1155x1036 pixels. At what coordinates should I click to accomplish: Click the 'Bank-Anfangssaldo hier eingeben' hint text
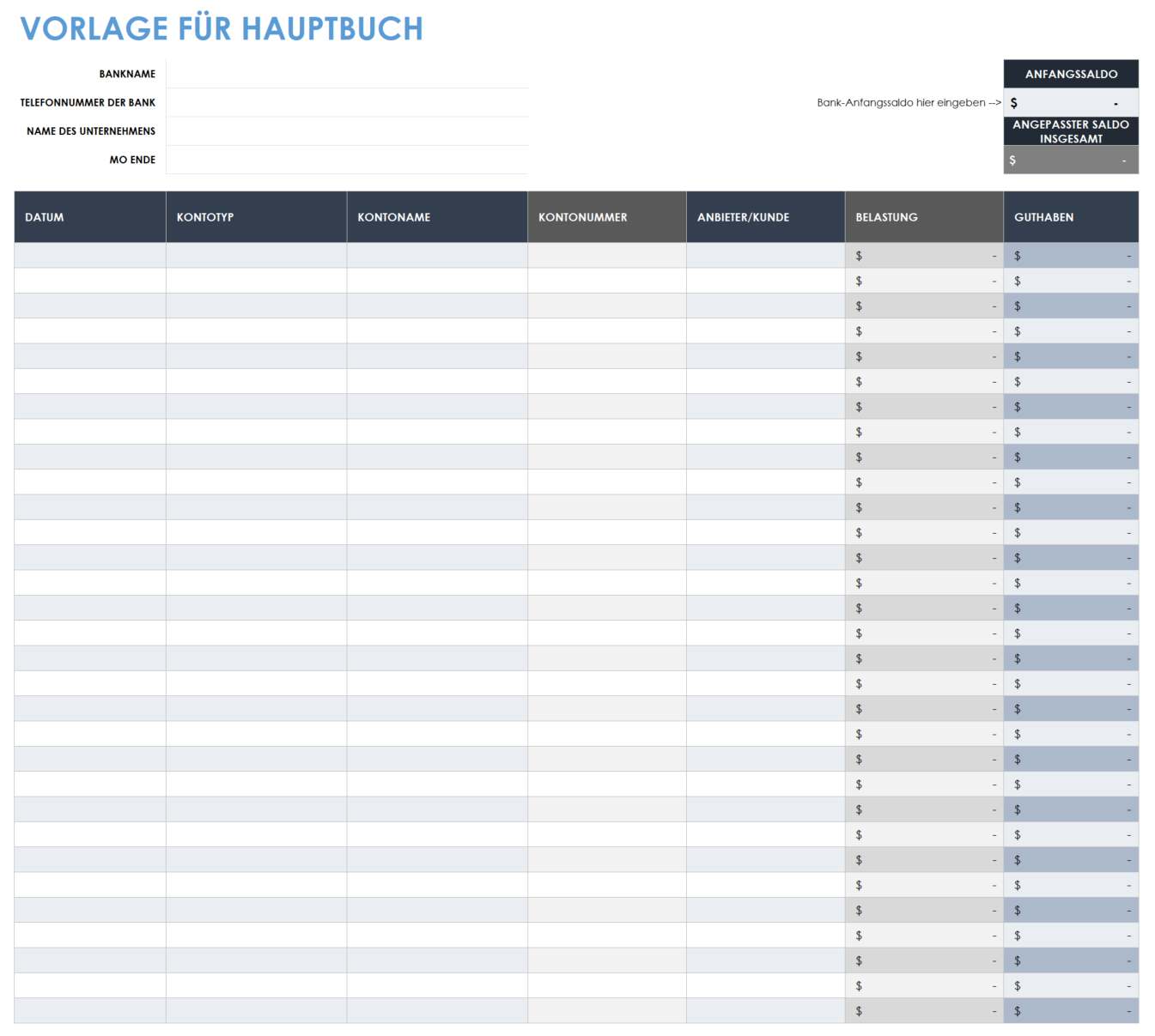(x=909, y=102)
